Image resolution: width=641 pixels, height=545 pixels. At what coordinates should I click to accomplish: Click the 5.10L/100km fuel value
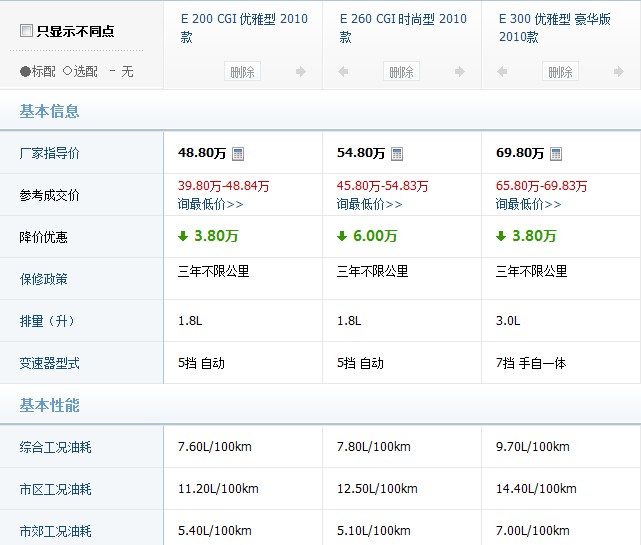pos(374,531)
